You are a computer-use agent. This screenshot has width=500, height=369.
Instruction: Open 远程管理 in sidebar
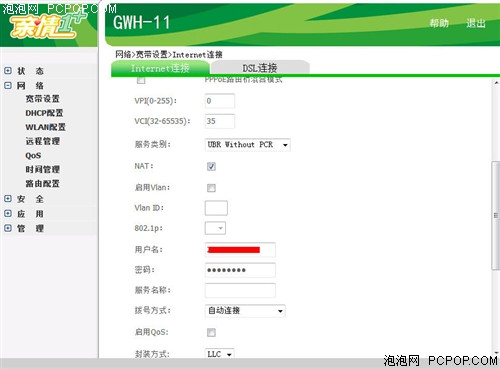pos(42,141)
